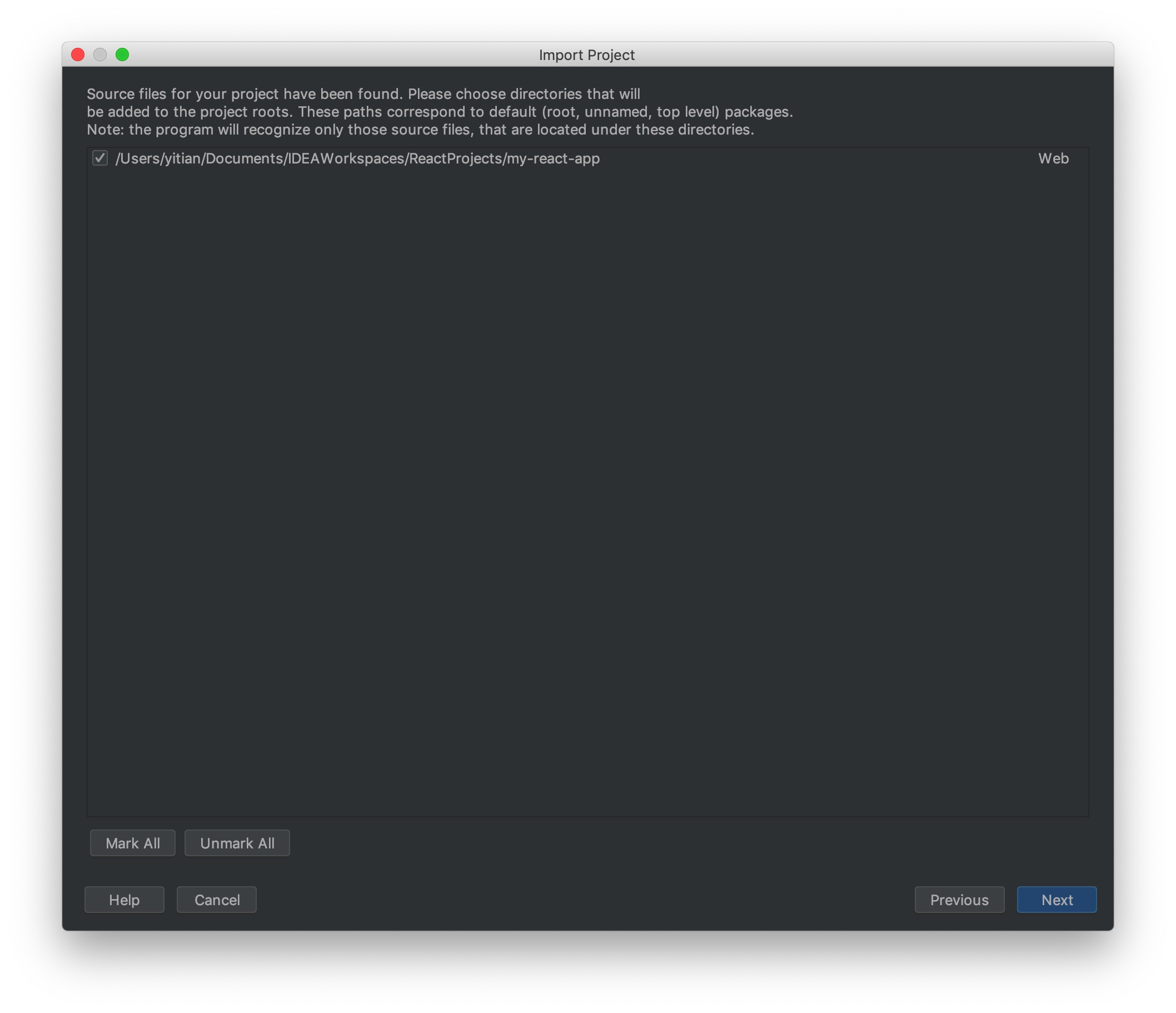Click the green zoom window button
1176x1013 pixels.
[122, 54]
